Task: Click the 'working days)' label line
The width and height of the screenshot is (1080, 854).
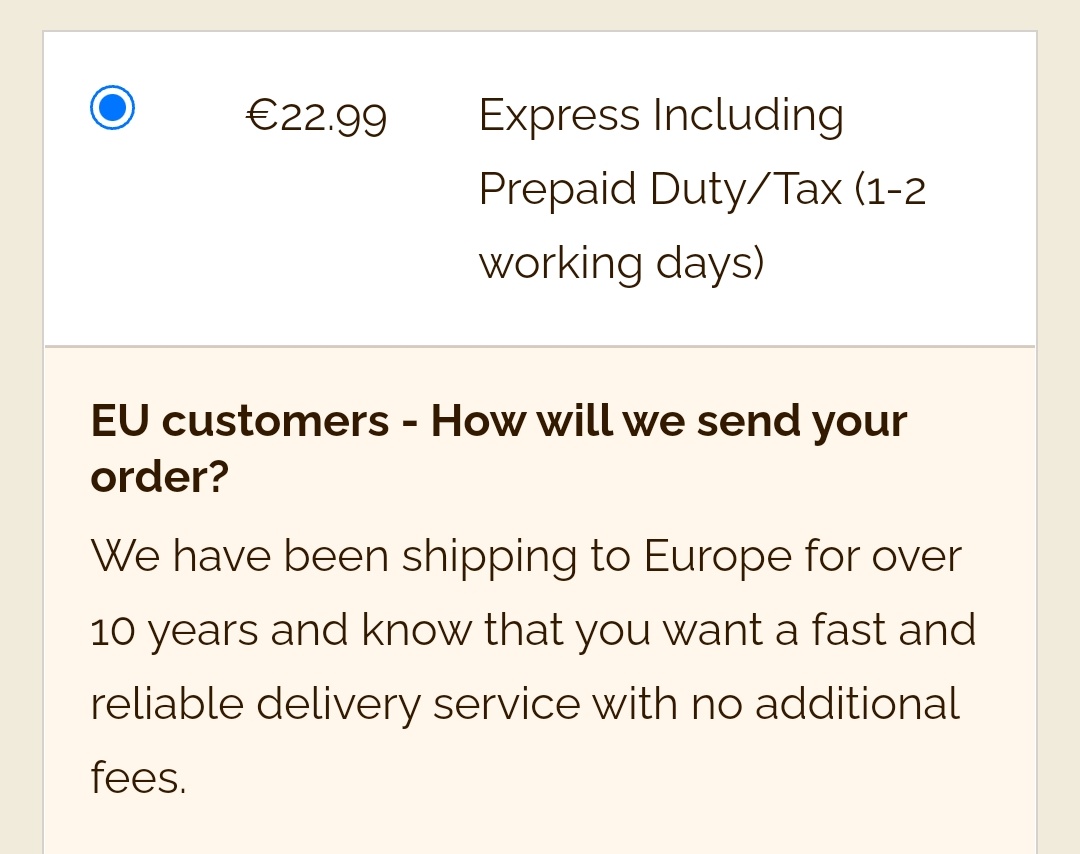Action: (621, 263)
